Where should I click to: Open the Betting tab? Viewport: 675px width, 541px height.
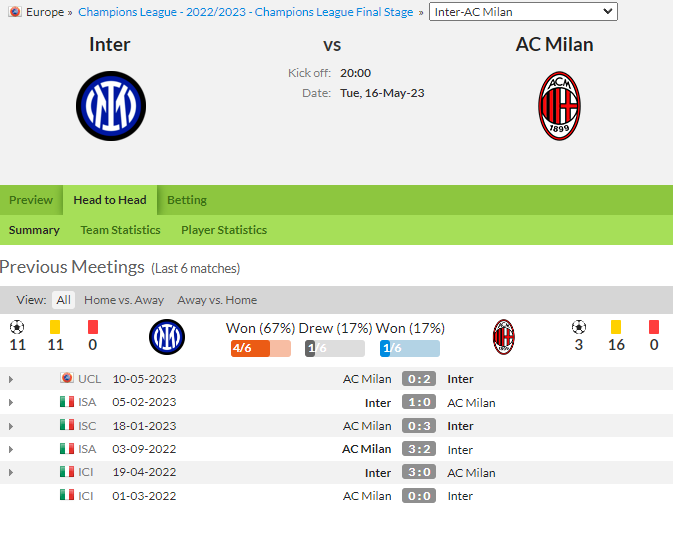[x=187, y=200]
